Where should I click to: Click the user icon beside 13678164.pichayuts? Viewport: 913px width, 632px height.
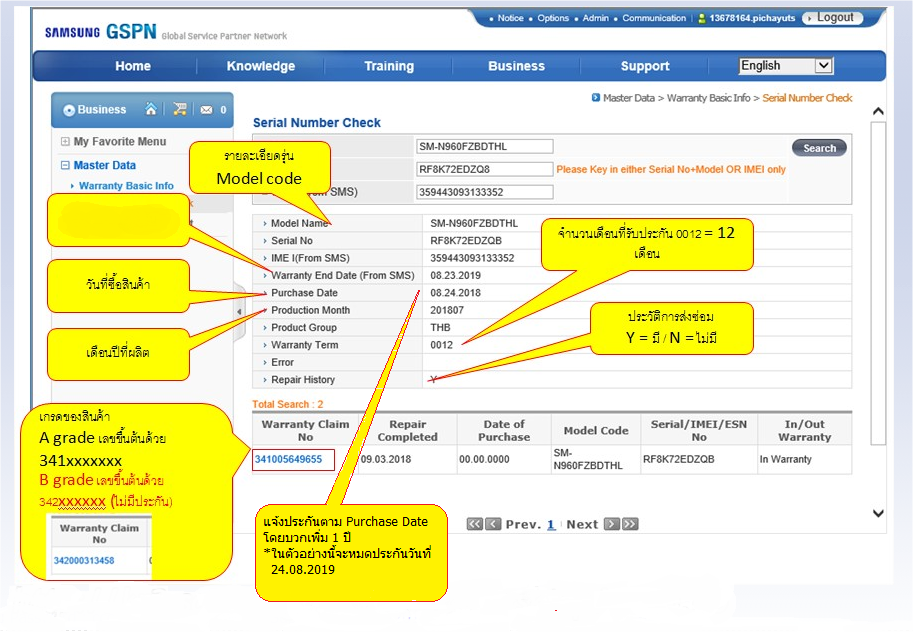[702, 18]
